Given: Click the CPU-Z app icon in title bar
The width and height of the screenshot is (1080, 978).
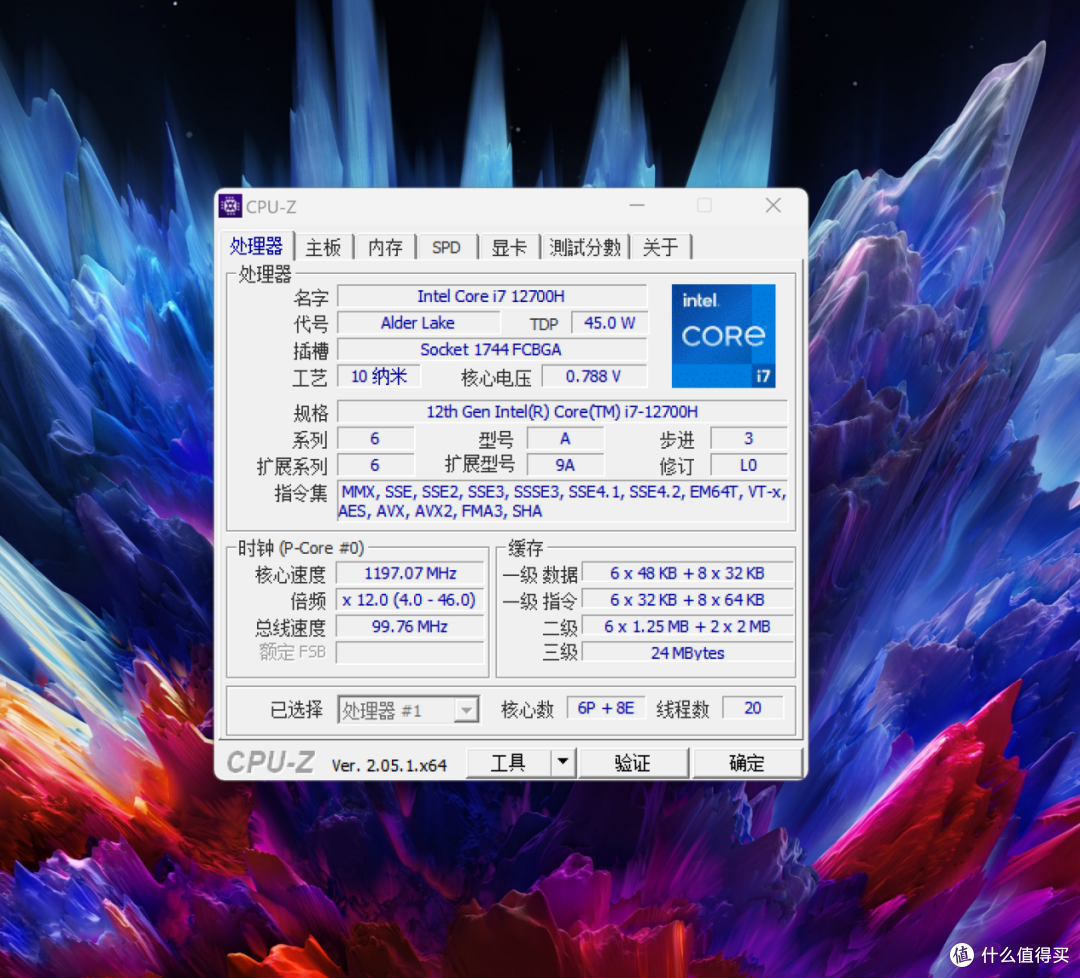Looking at the screenshot, I should (231, 206).
